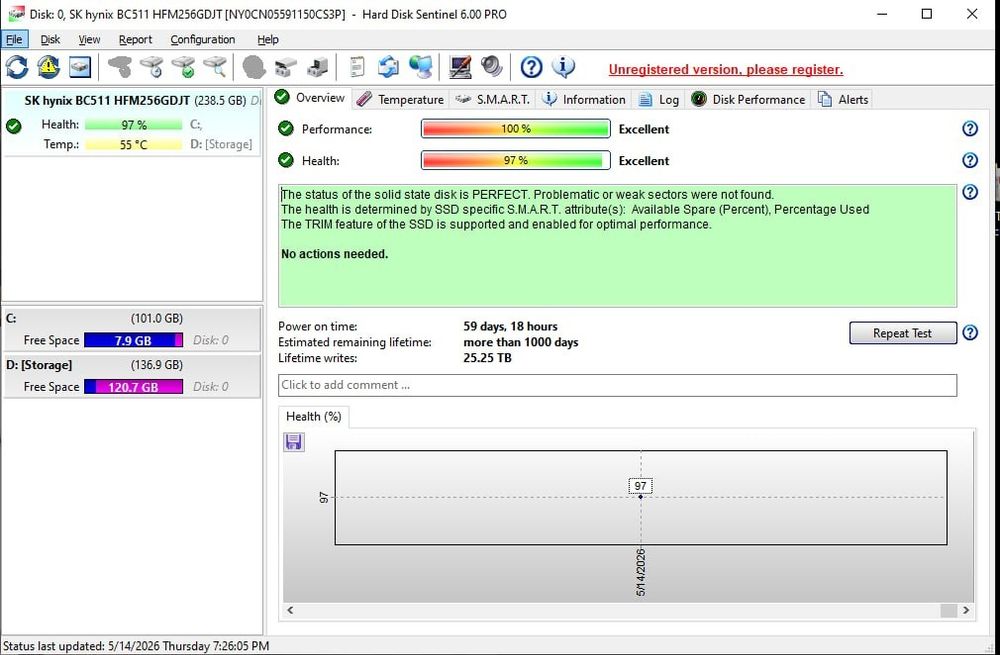Click the comment input field
Screen dimensions: 1000x655
tap(617, 385)
